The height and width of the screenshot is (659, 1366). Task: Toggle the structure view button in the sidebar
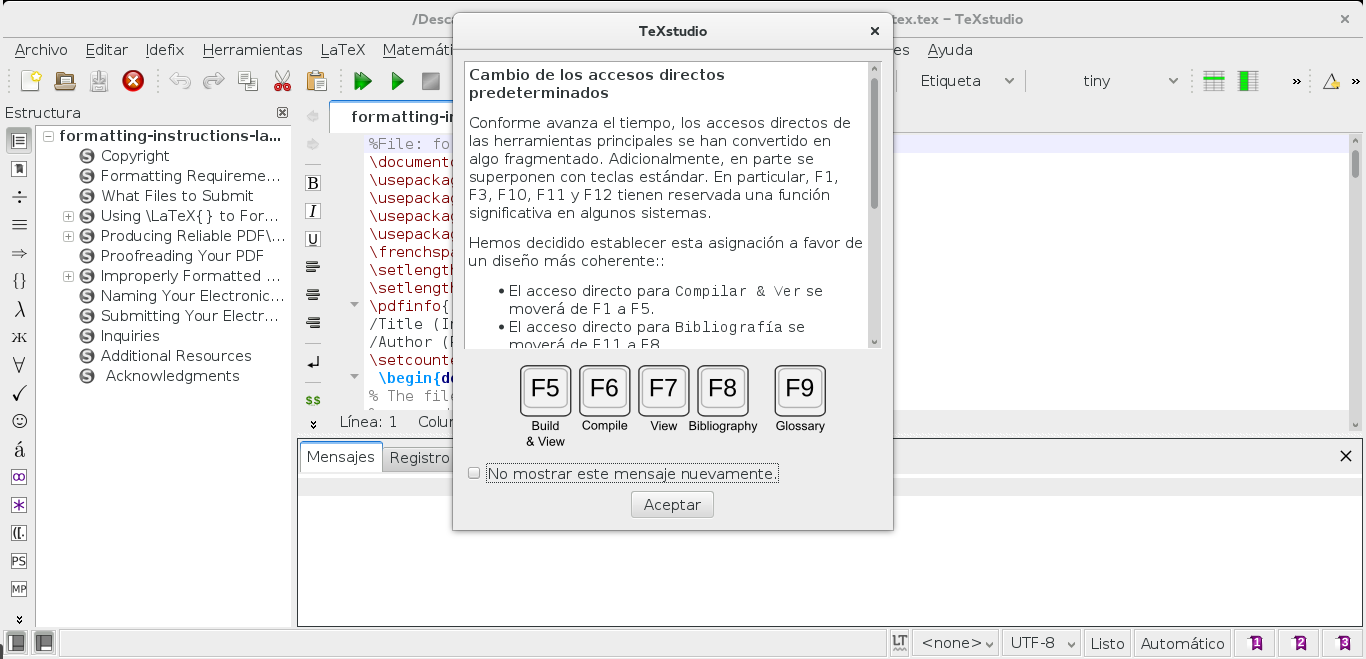[19, 141]
